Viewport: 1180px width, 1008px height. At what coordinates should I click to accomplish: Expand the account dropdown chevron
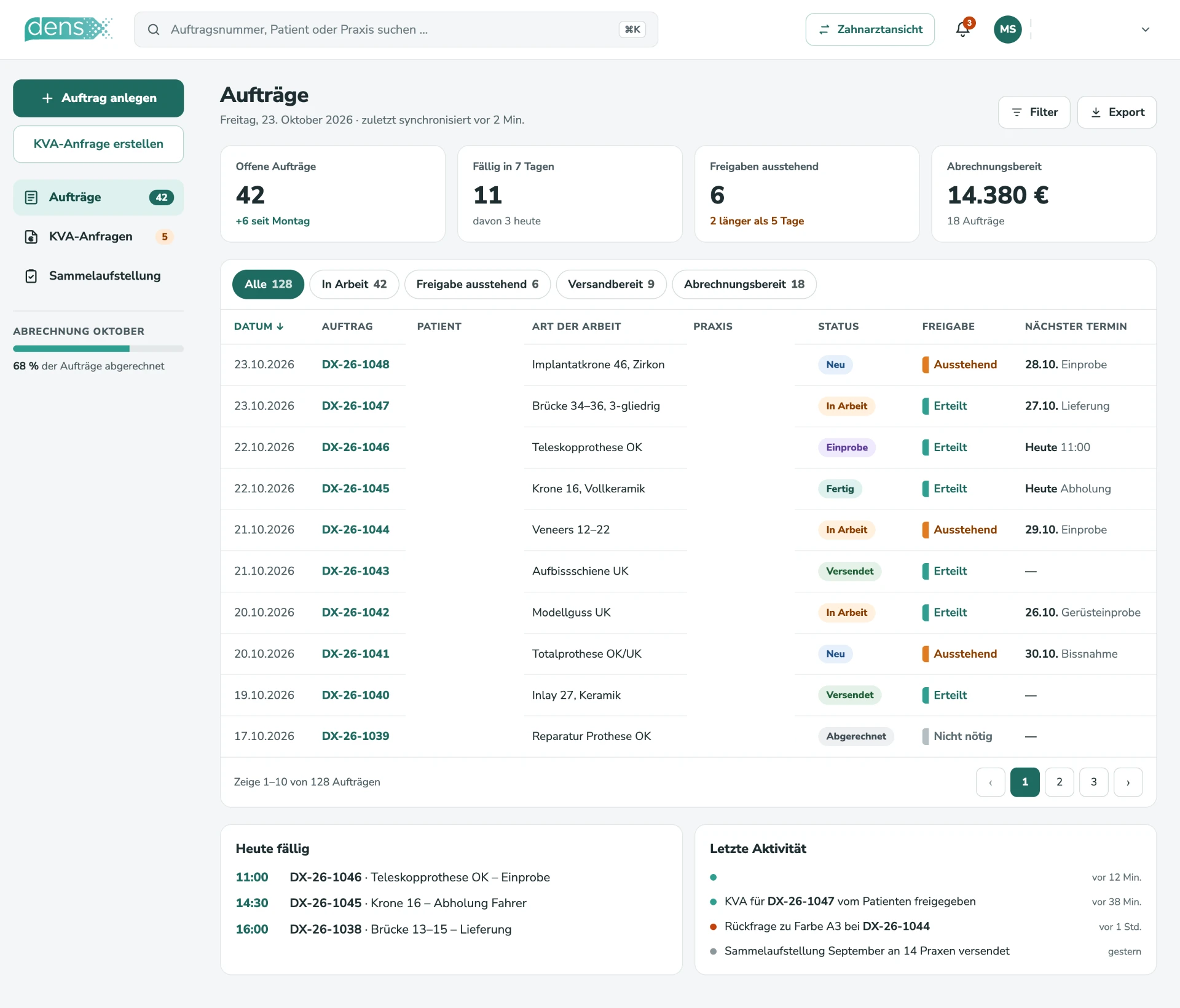(x=1146, y=30)
